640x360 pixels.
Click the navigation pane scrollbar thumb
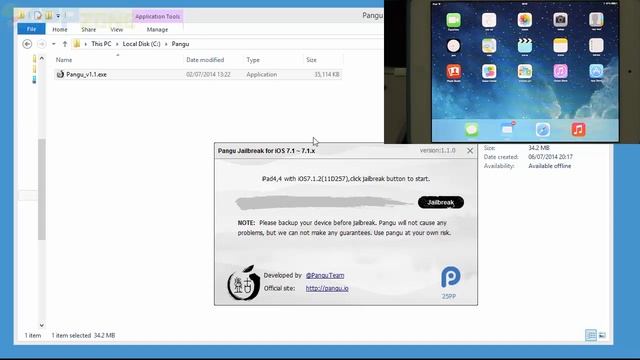click(42, 189)
